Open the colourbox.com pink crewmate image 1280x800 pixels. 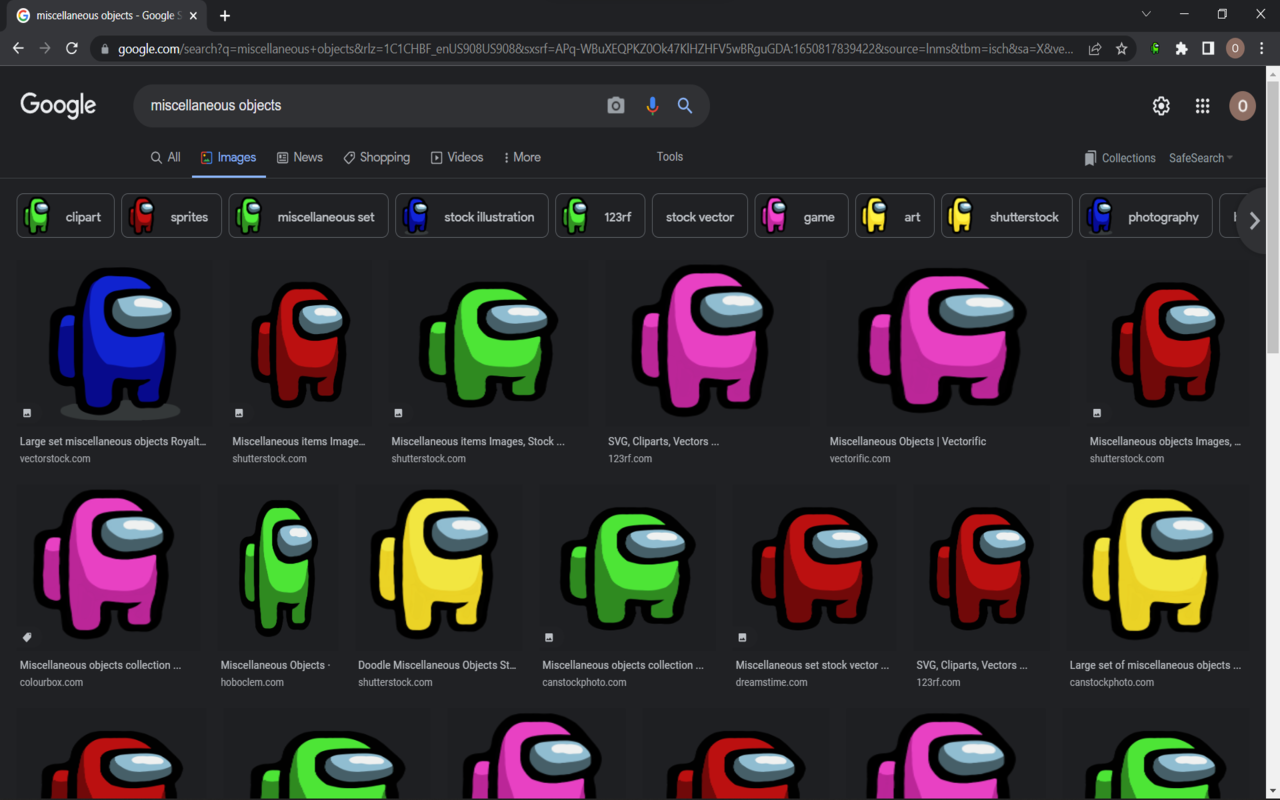pyautogui.click(x=107, y=567)
